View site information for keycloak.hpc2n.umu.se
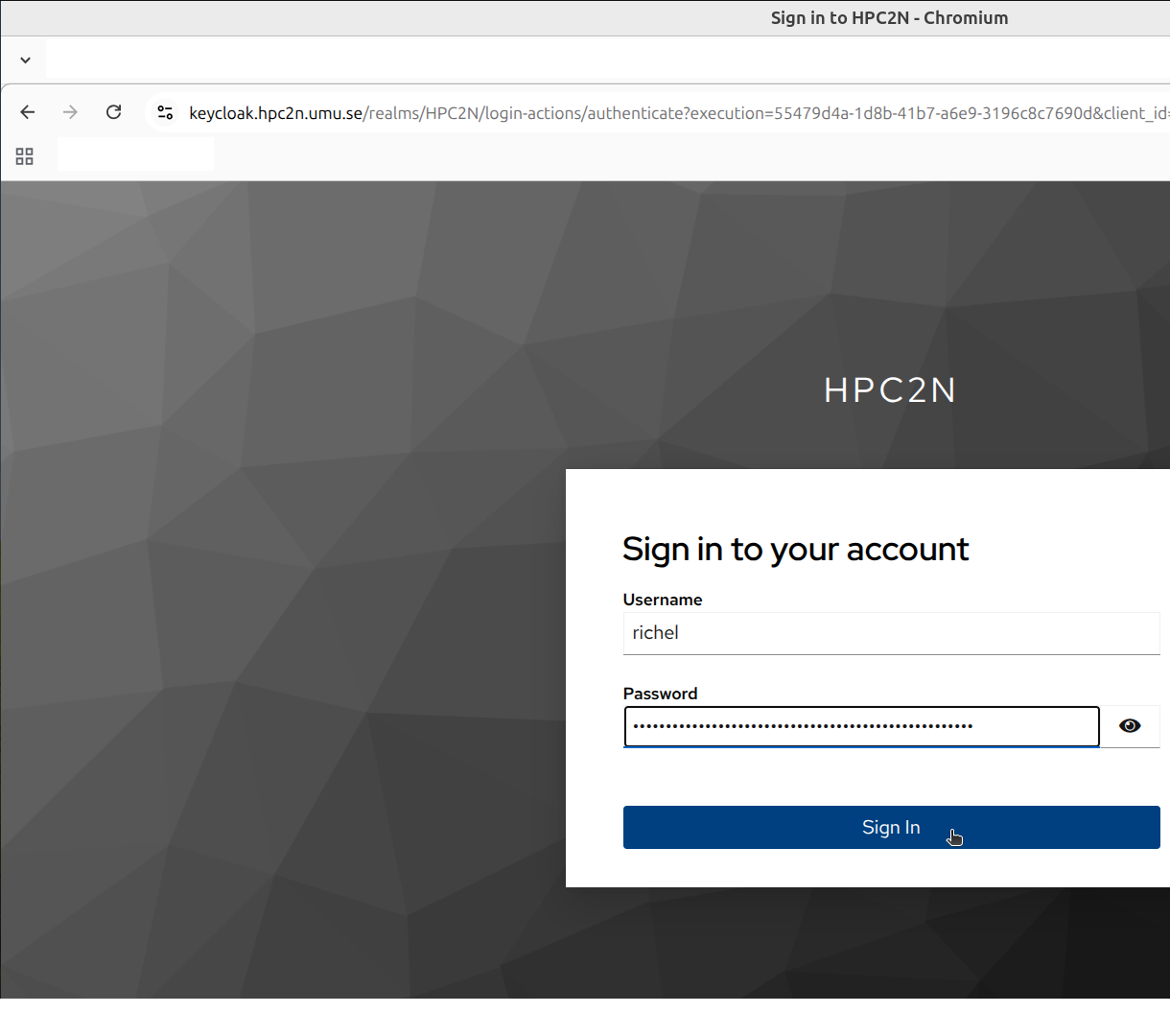The height and width of the screenshot is (1036, 1170). [x=165, y=112]
